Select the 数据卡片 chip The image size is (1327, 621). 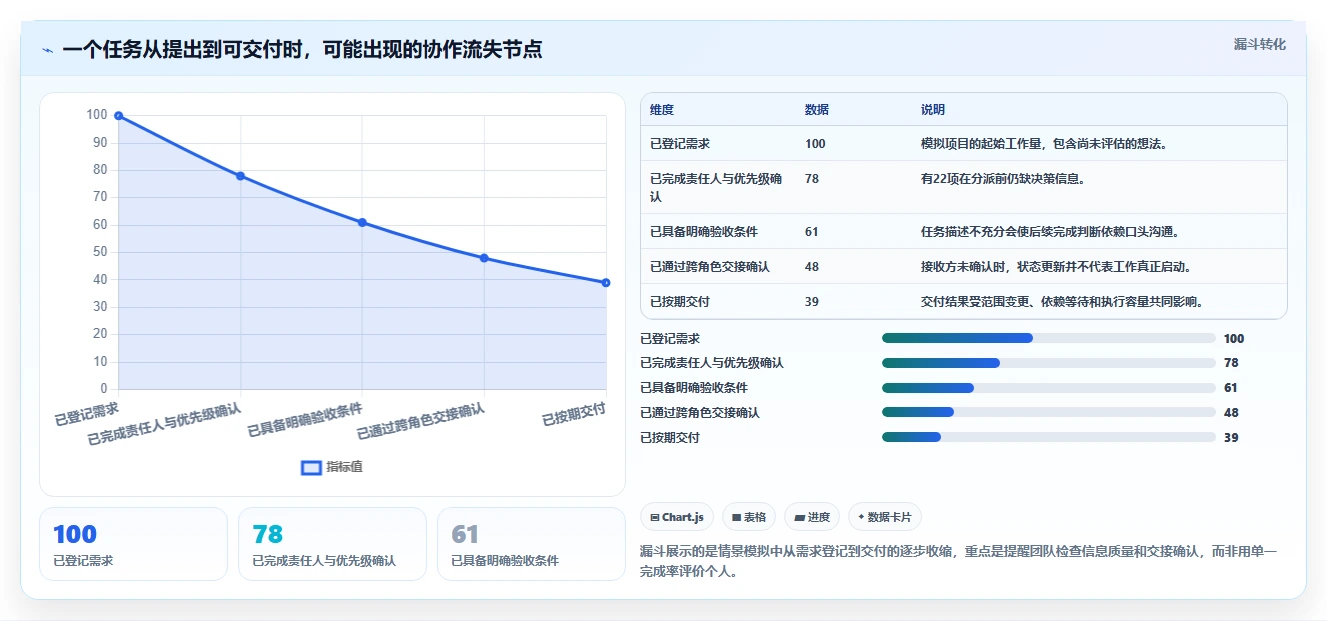pos(885,517)
